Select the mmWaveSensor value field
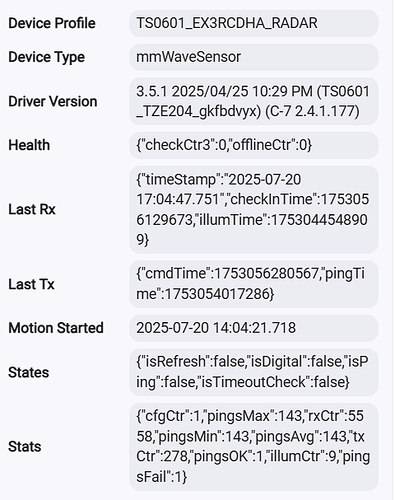 click(254, 57)
